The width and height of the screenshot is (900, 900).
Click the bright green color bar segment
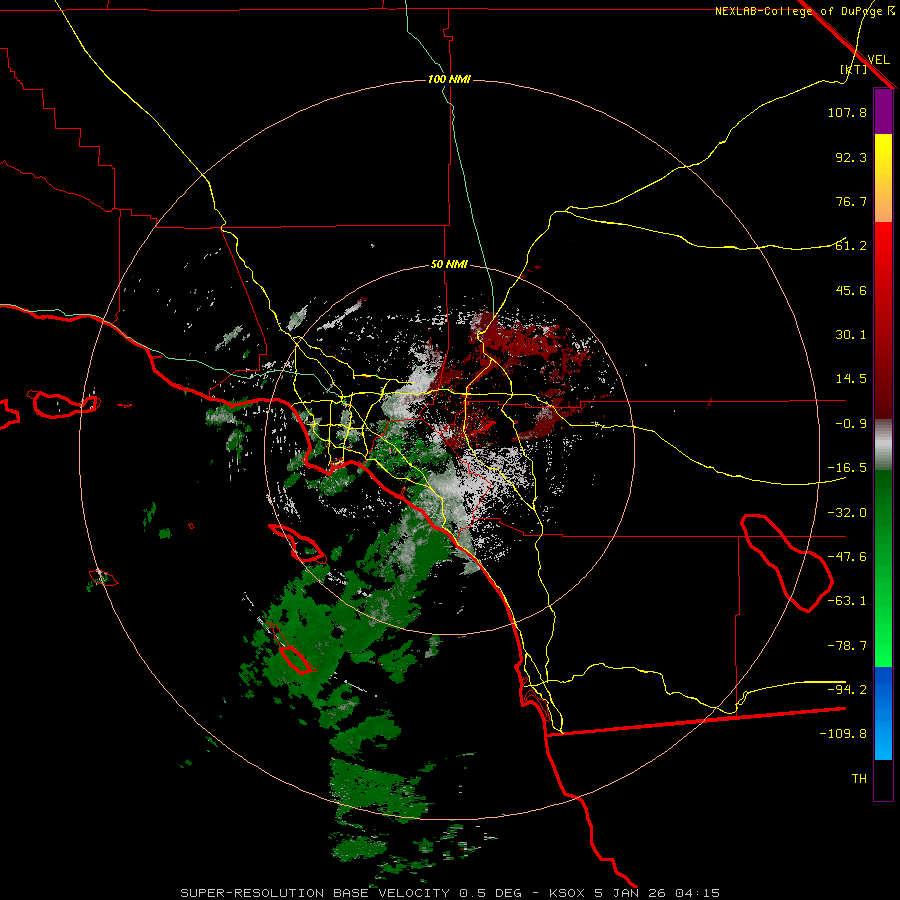click(x=883, y=568)
